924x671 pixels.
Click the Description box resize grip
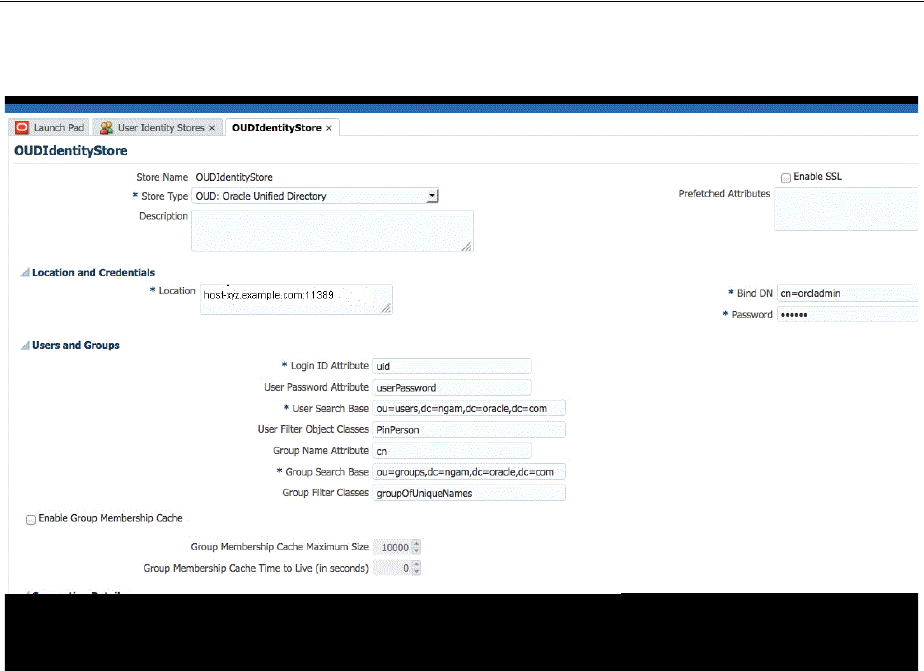[x=467, y=246]
